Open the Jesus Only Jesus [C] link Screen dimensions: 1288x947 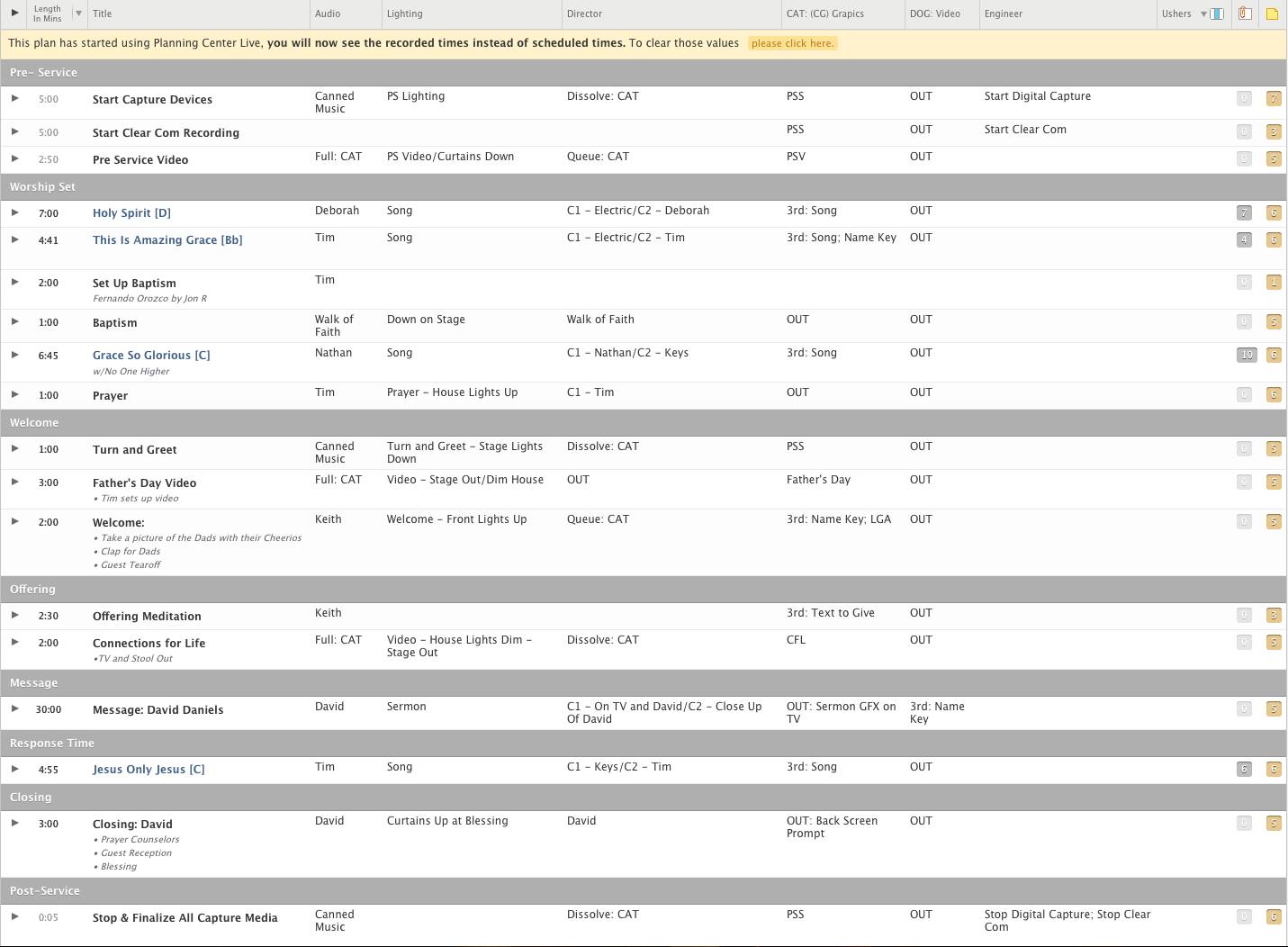[149, 770]
